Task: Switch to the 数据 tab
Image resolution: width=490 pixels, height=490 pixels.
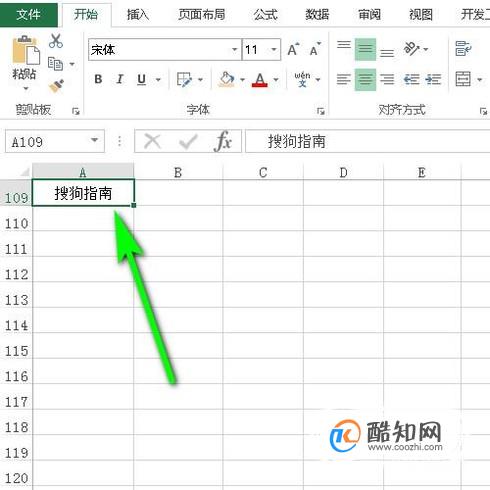Action: pyautogui.click(x=317, y=15)
